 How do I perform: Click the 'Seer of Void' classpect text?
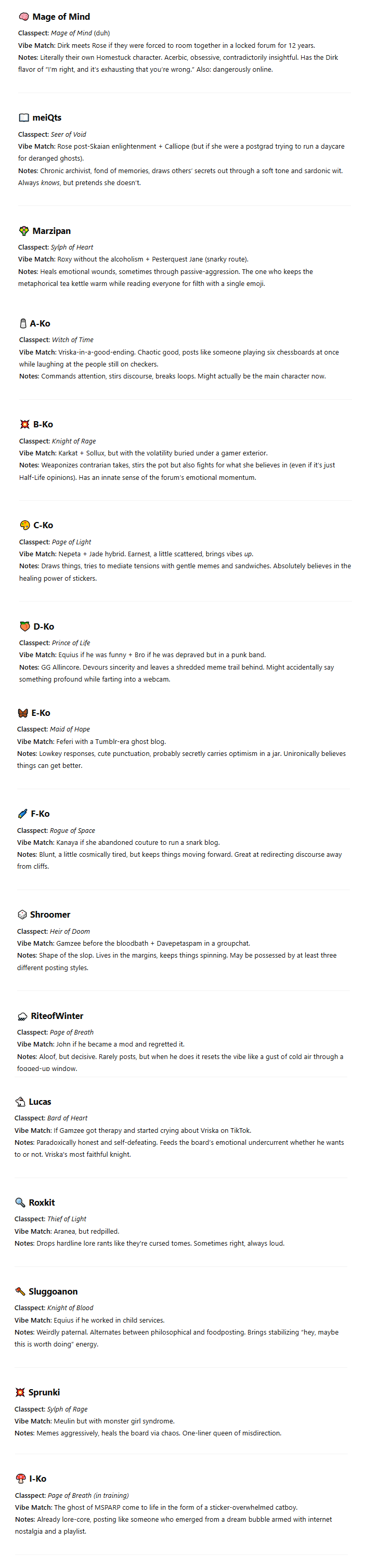pyautogui.click(x=68, y=135)
